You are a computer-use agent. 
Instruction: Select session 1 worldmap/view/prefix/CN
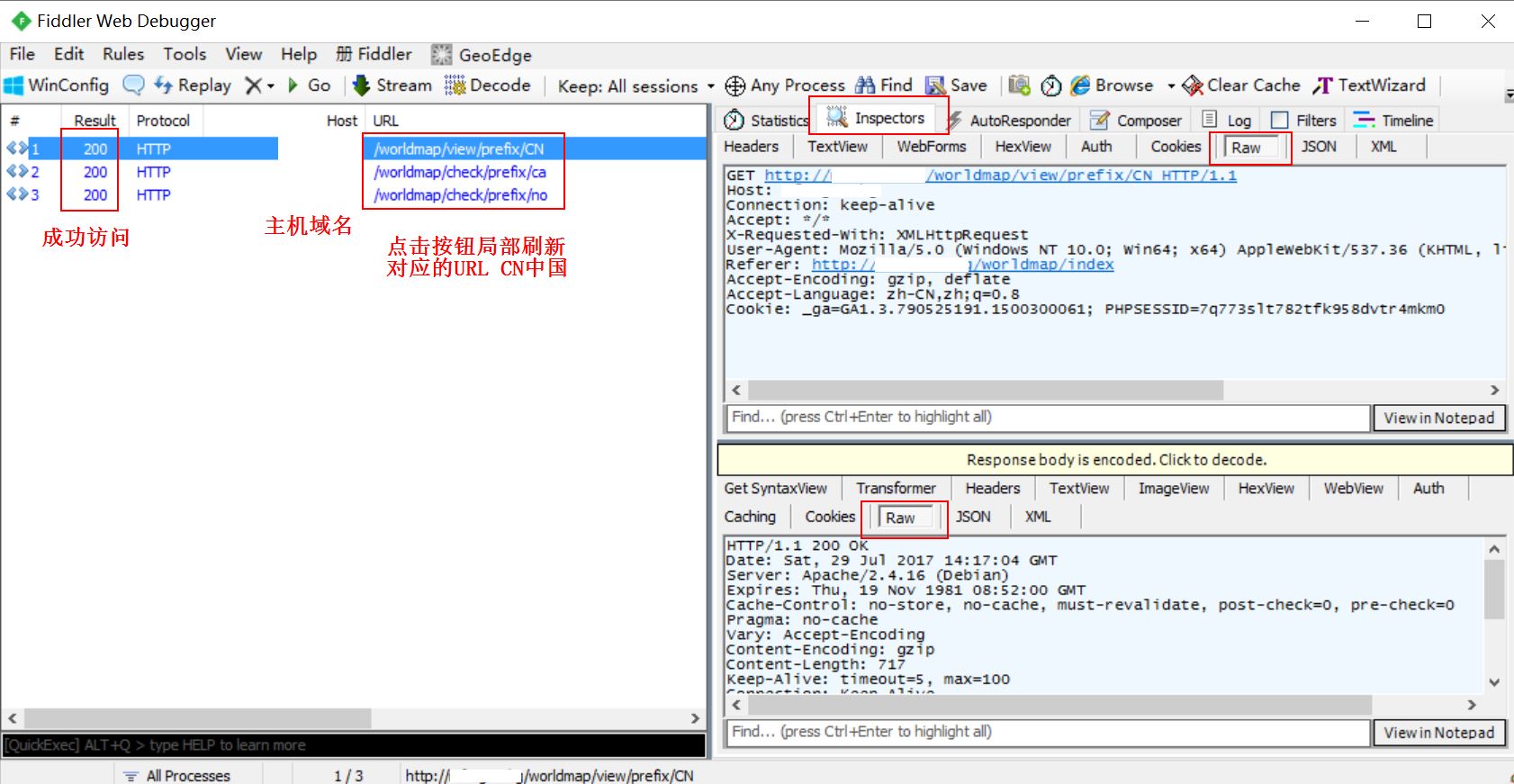[355, 149]
